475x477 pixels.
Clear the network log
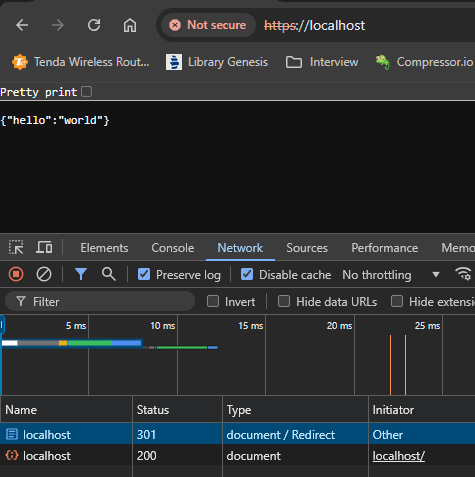point(44,274)
